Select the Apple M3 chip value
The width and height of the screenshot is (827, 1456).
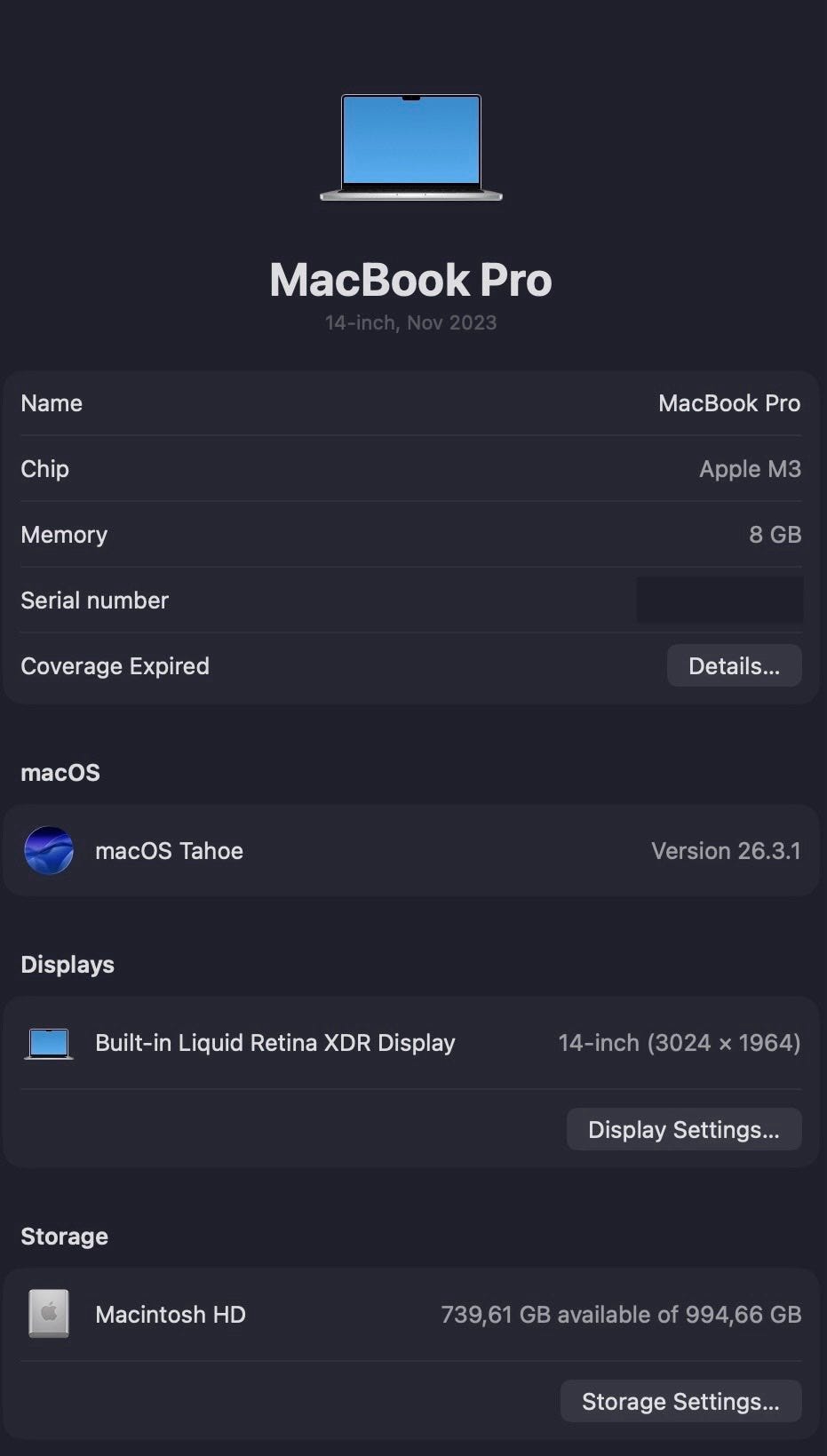pos(750,469)
